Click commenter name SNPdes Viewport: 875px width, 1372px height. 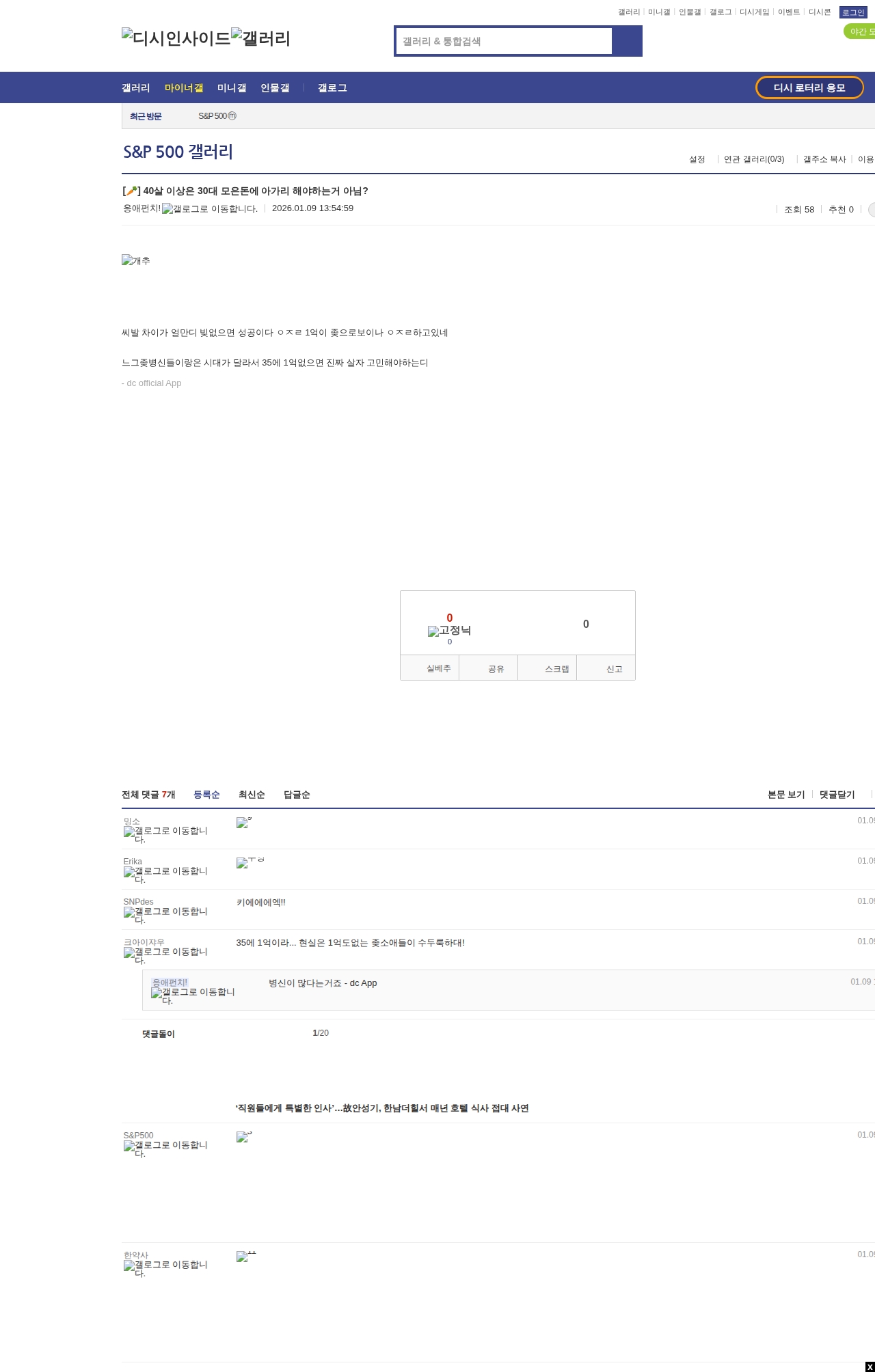click(138, 902)
